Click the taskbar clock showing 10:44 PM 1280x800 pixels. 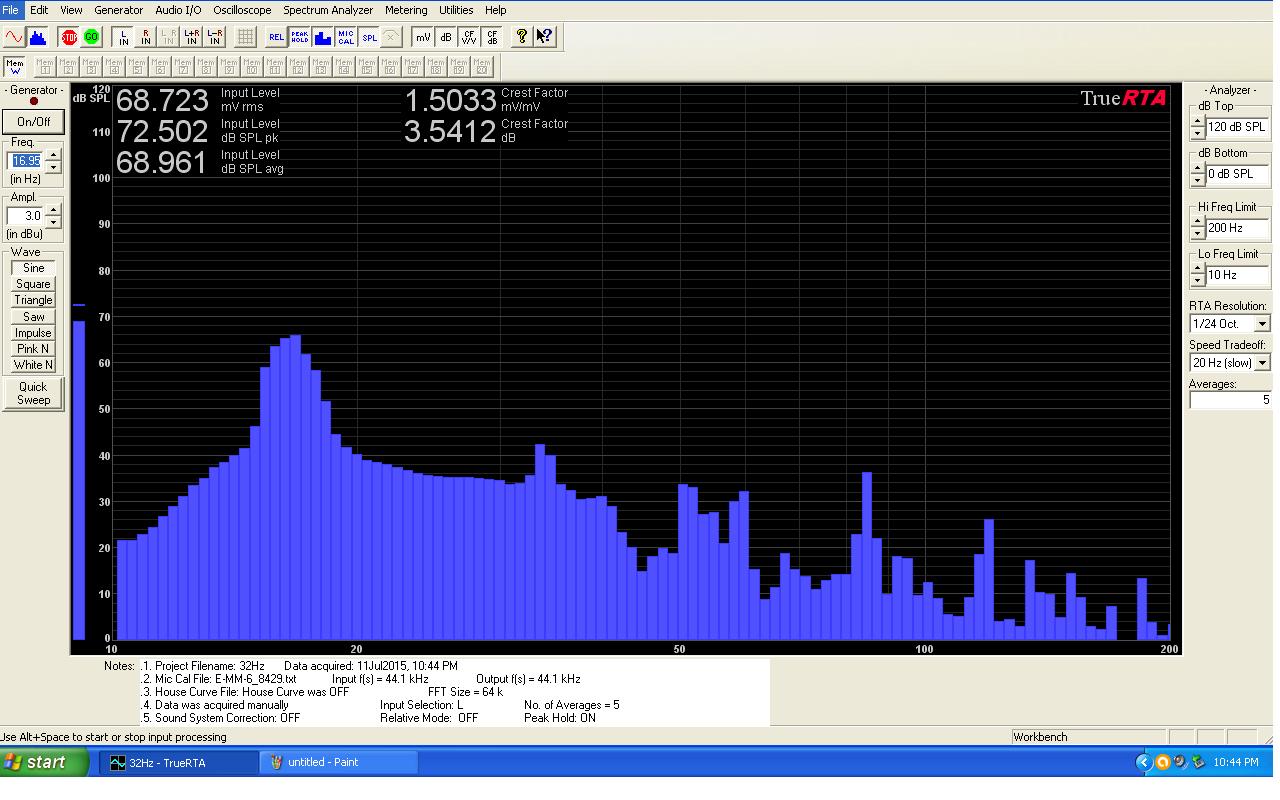(x=1235, y=762)
